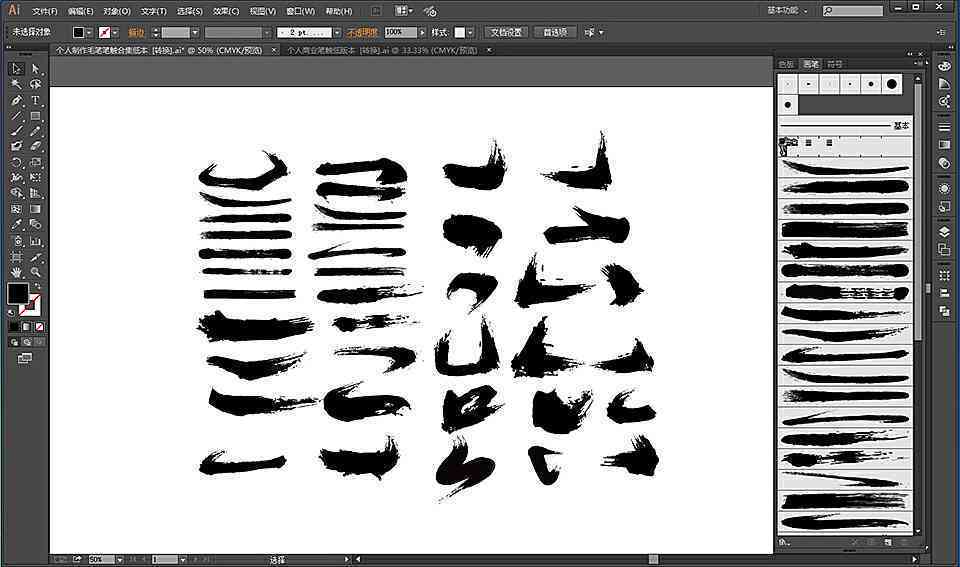Image resolution: width=960 pixels, height=567 pixels.
Task: Select the Lasso tool
Action: [x=36, y=84]
